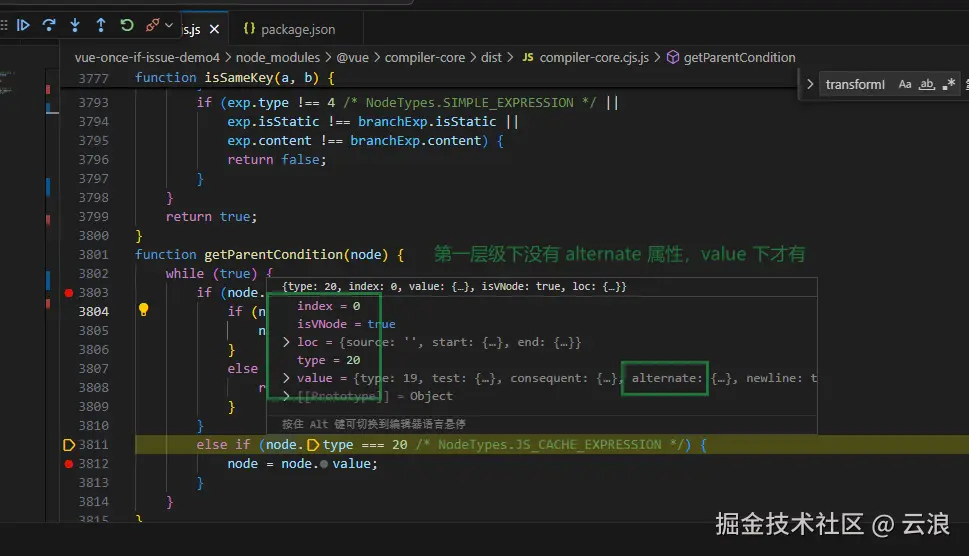Close the compiler-core.cjs.js editor tab
Screen dimensions: 969x556
pos(214,29)
